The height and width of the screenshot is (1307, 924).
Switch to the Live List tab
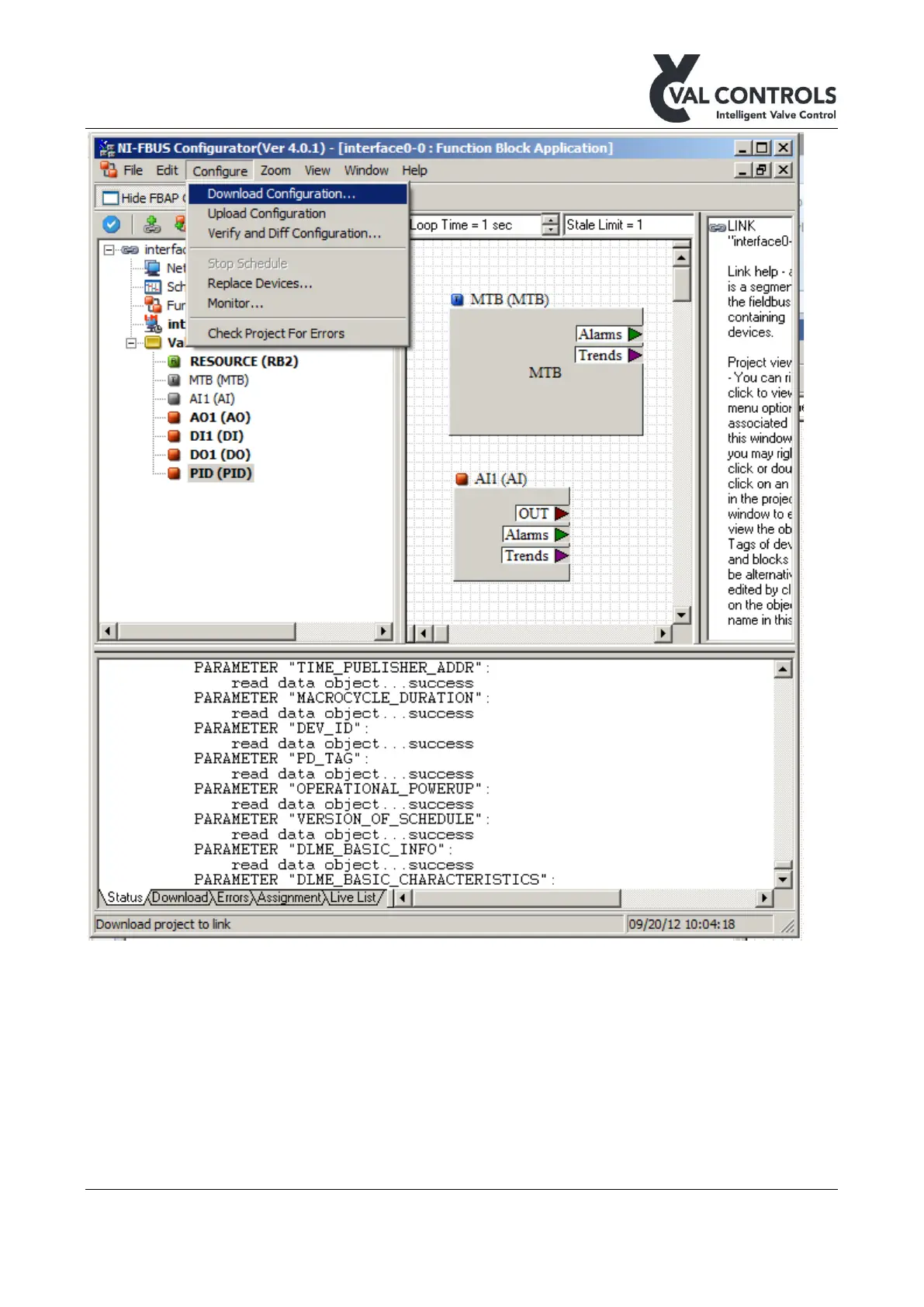353,897
